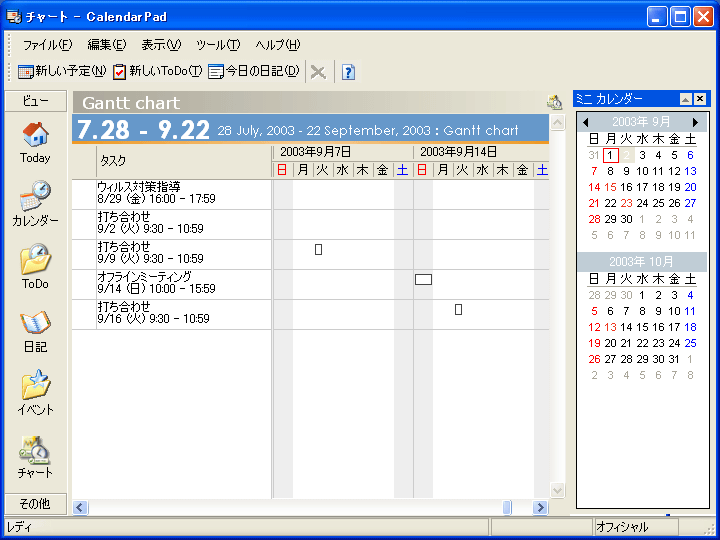Click the help question mark icon
Viewport: 720px width, 540px height.
[x=348, y=72]
